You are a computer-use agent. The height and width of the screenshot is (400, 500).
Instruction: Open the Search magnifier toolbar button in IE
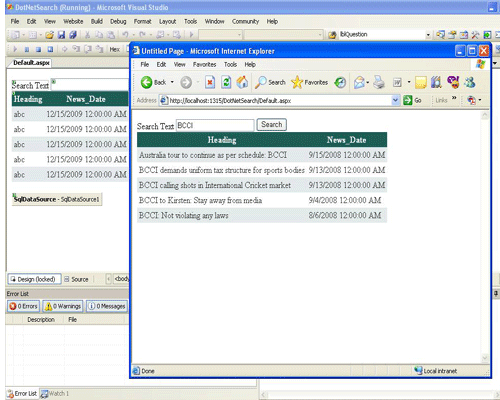(x=270, y=82)
